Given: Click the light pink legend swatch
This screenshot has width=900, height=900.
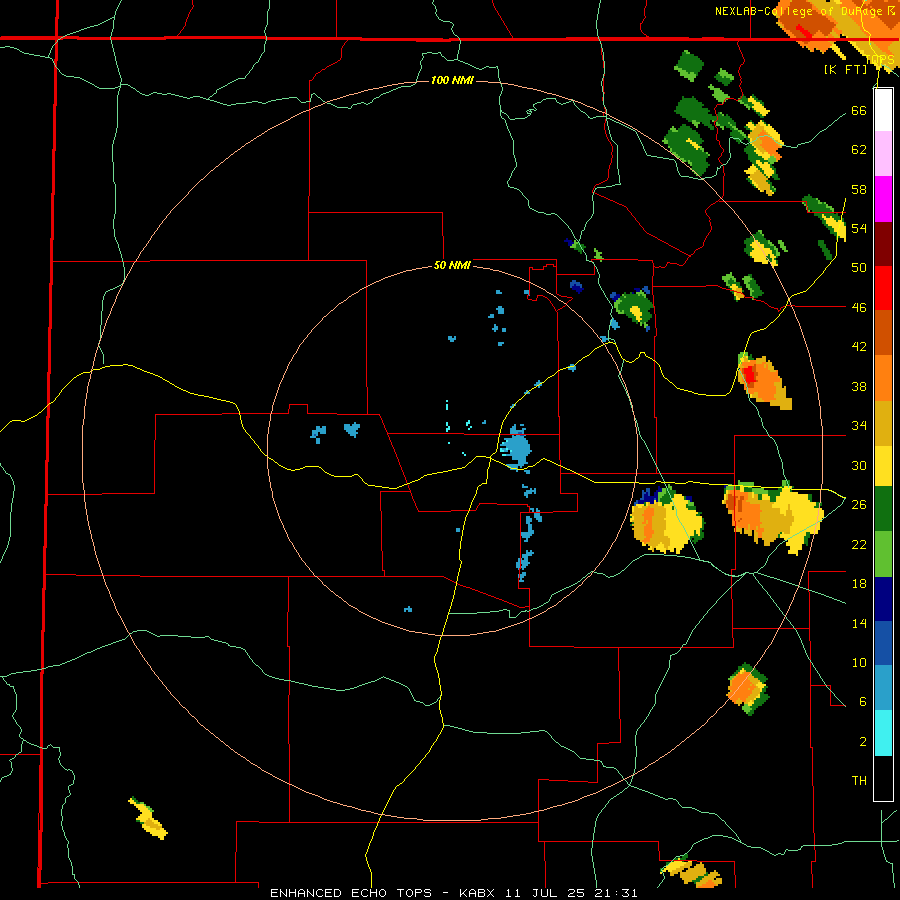Looking at the screenshot, I should tap(883, 154).
